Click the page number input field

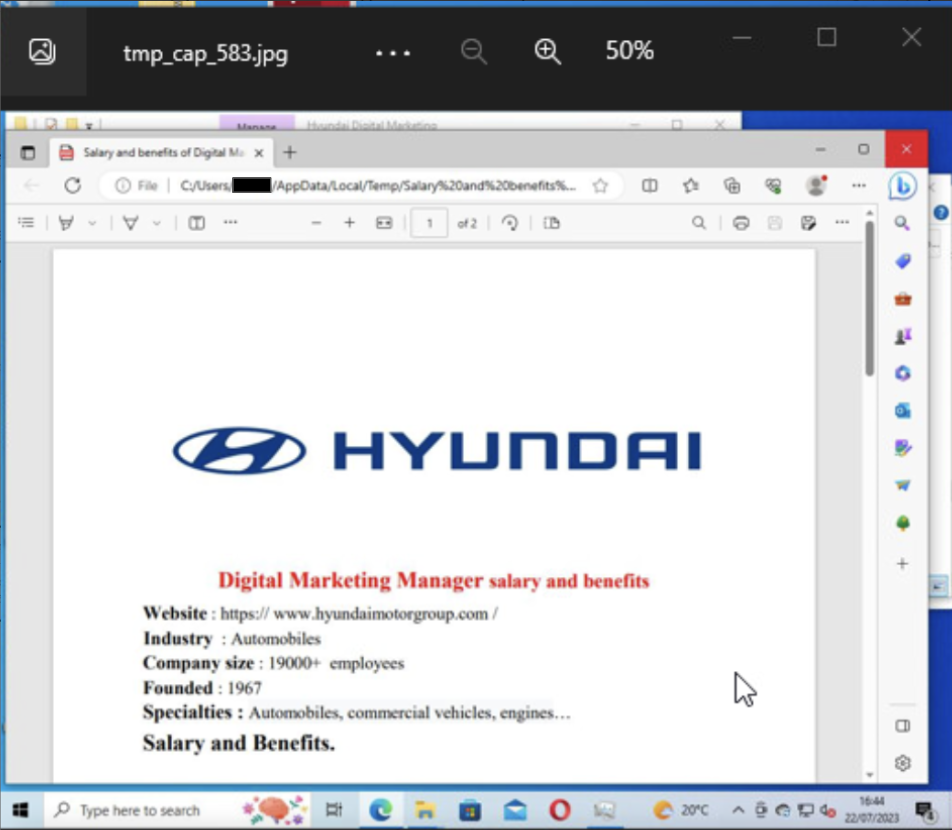click(x=430, y=223)
